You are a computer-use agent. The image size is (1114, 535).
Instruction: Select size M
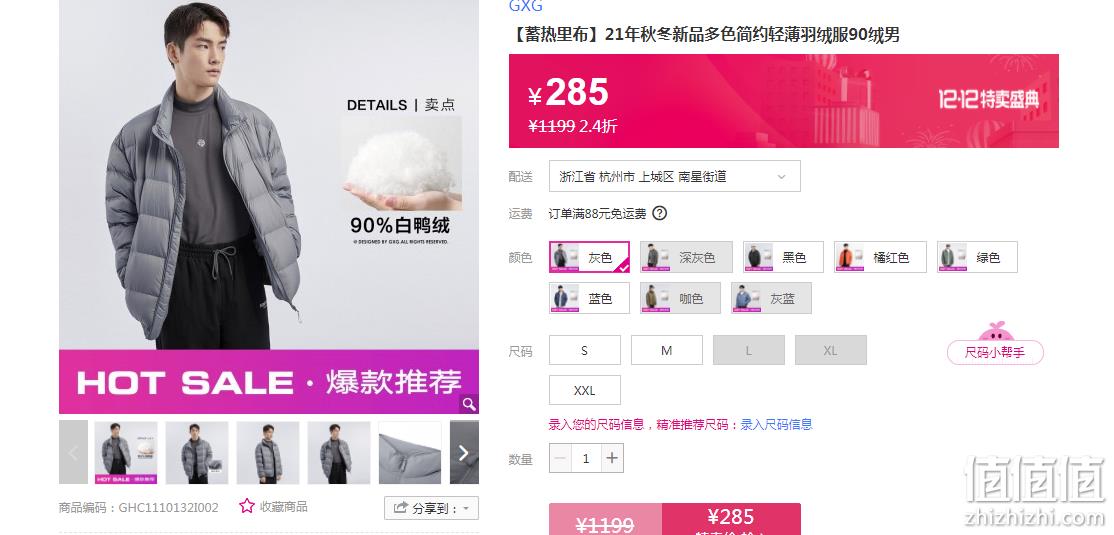click(666, 350)
